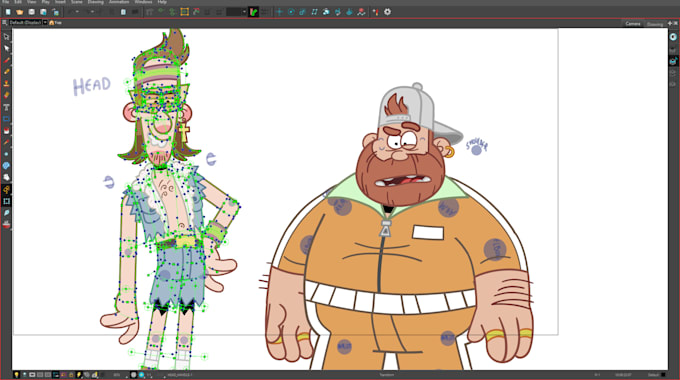Viewport: 680px width, 380px height.
Task: Toggle the highlighted green-red icon in top toolbar
Action: [254, 12]
